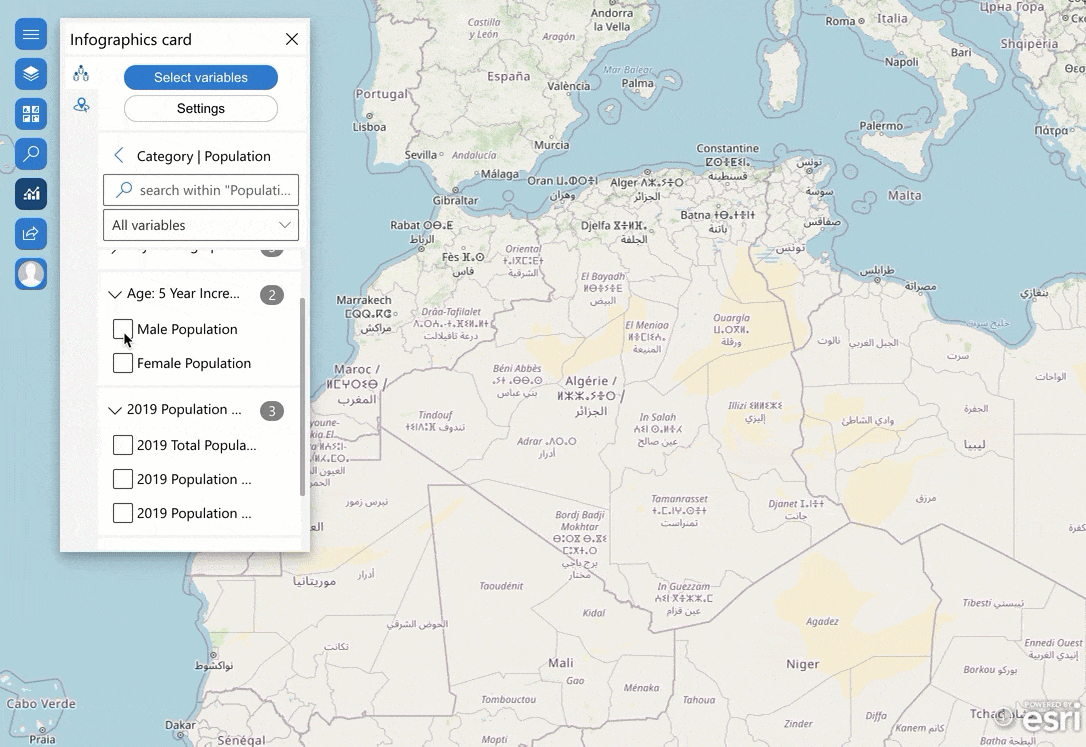Click the Dakar label on the map
The image size is (1086, 747).
pos(180,725)
